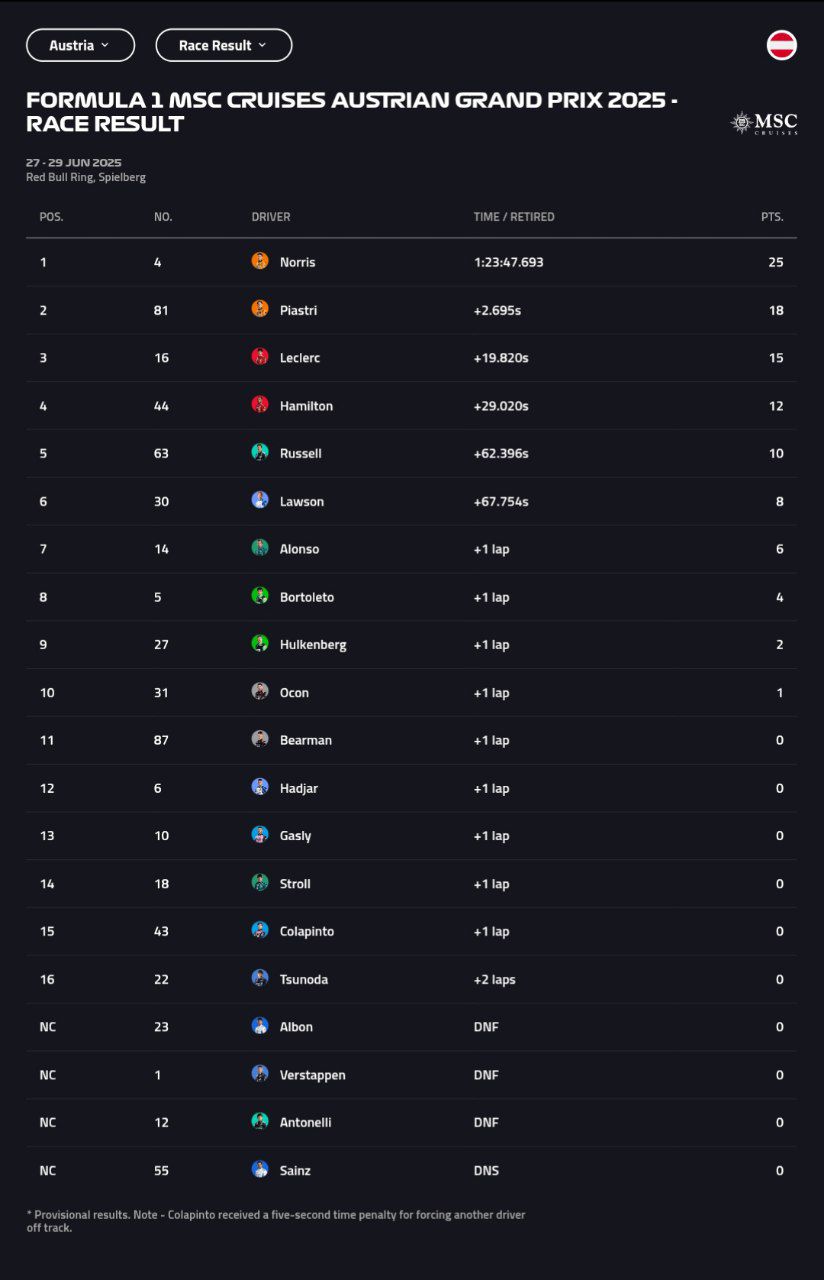824x1280 pixels.
Task: Click the Austrian flag icon in the corner
Action: click(783, 44)
